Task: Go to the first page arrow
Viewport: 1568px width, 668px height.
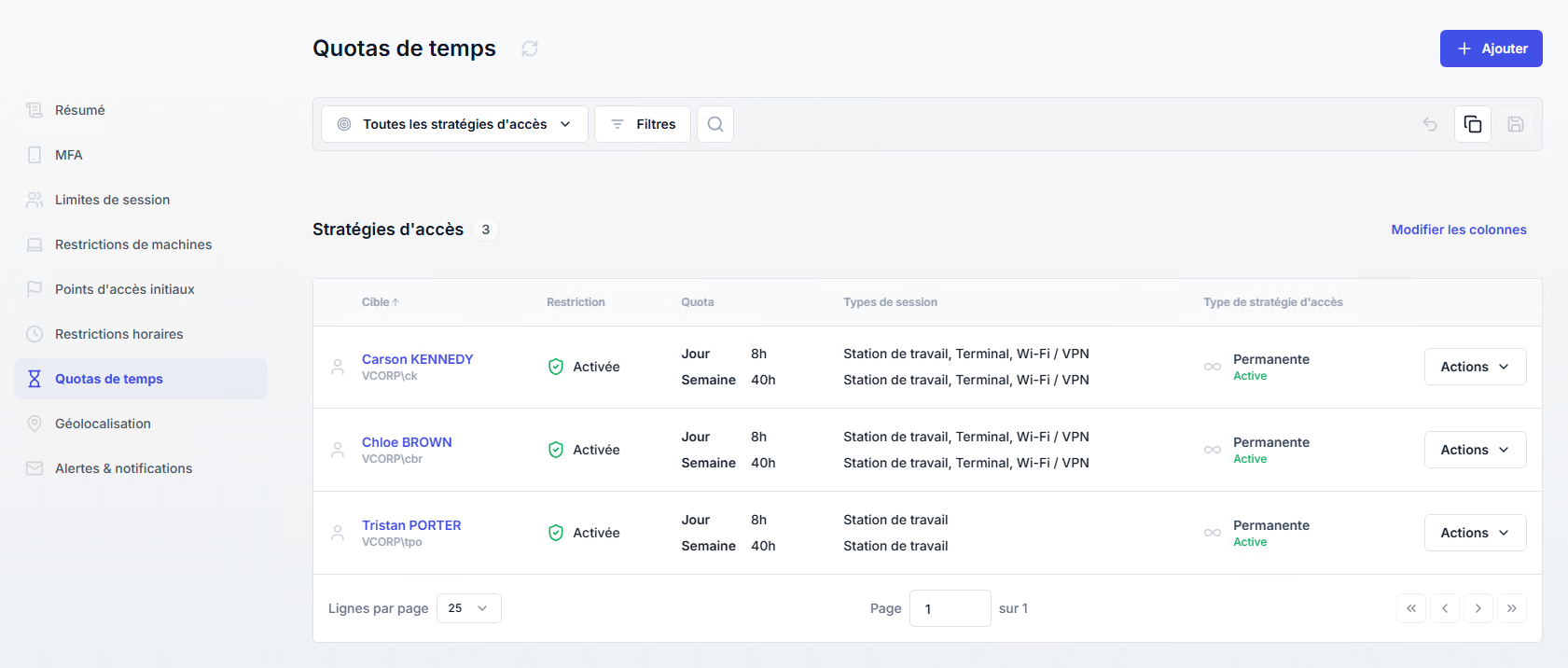Action: coord(1411,608)
